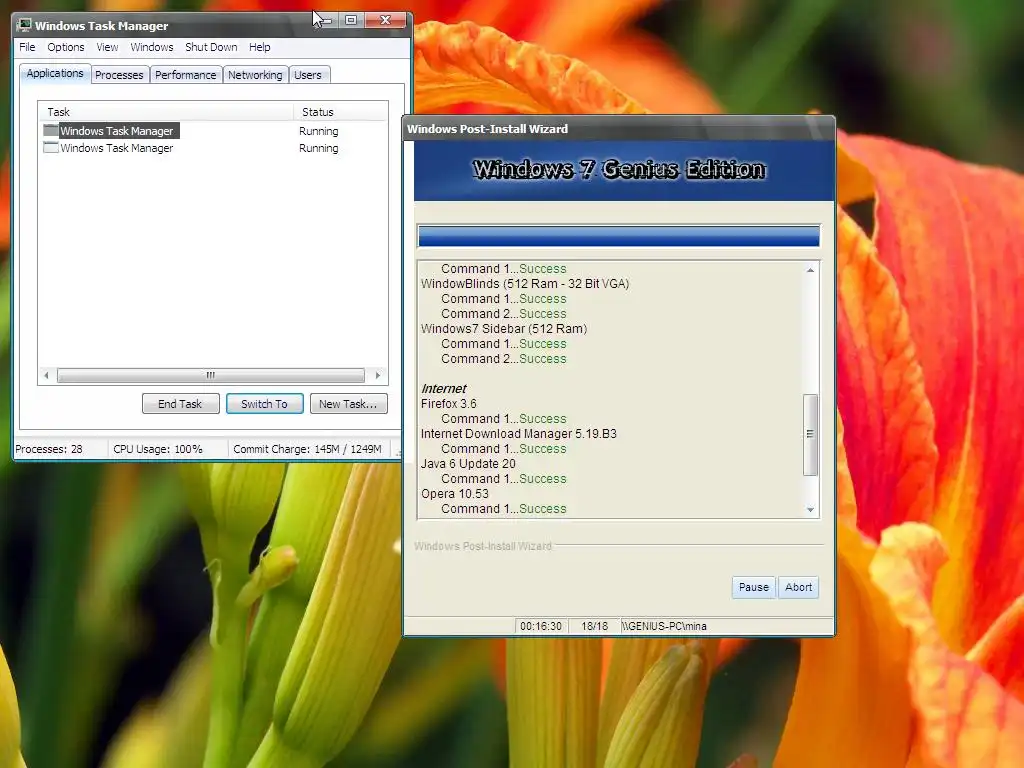Click the install log scroll up arrow
Screen dimensions: 1024x768
click(810, 270)
